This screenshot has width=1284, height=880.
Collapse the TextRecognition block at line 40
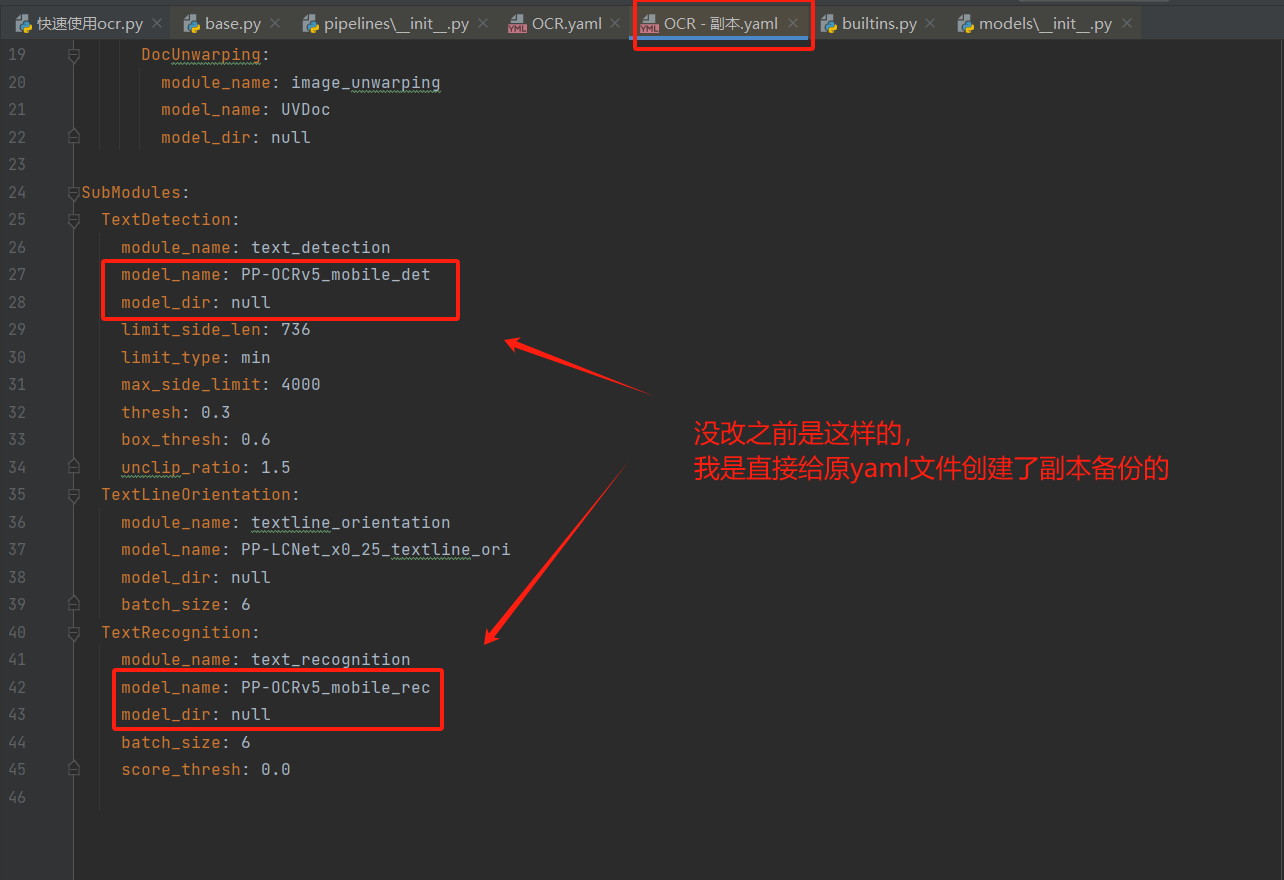[x=73, y=632]
